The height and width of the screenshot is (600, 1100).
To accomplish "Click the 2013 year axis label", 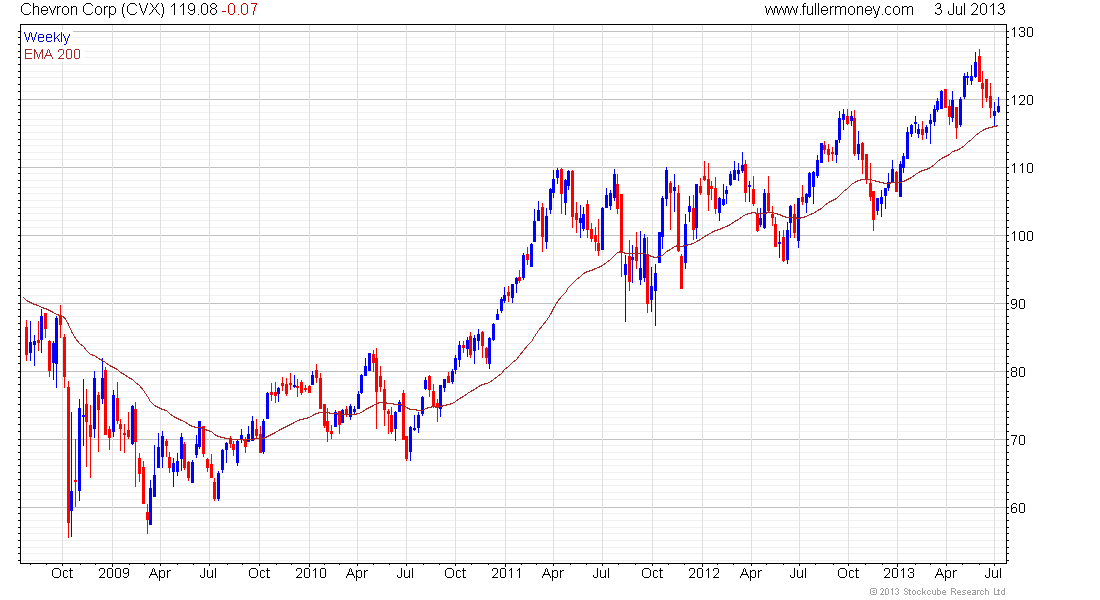I will pos(899,573).
